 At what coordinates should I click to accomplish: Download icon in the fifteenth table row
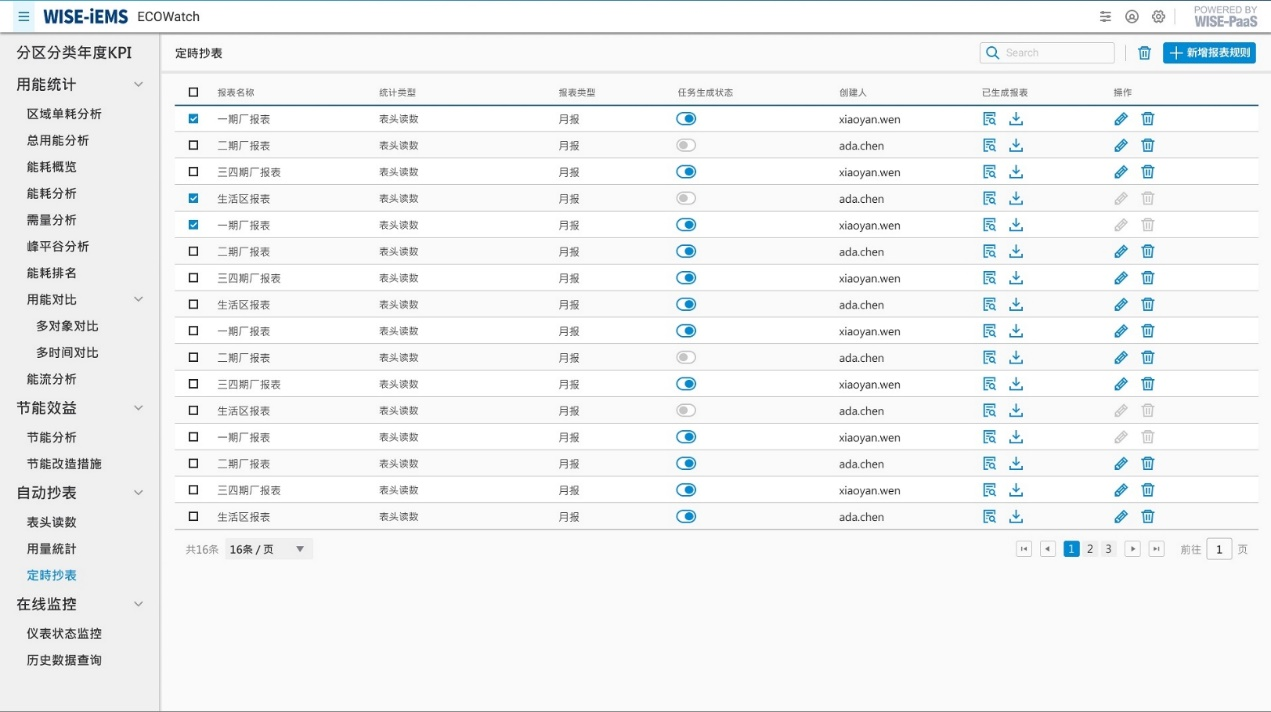pos(1016,490)
